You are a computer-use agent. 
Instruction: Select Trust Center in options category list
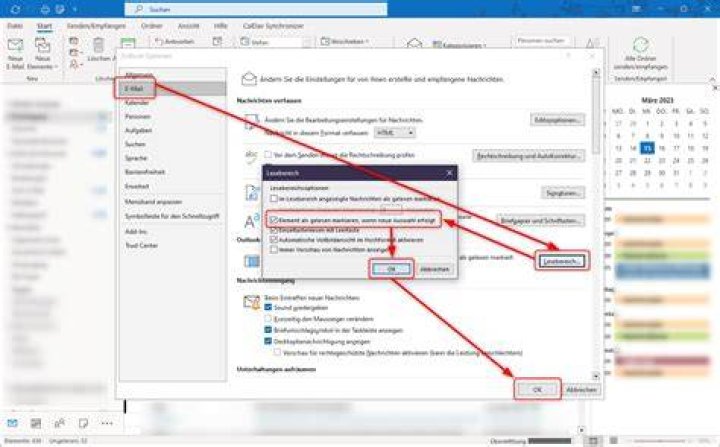coord(172,245)
